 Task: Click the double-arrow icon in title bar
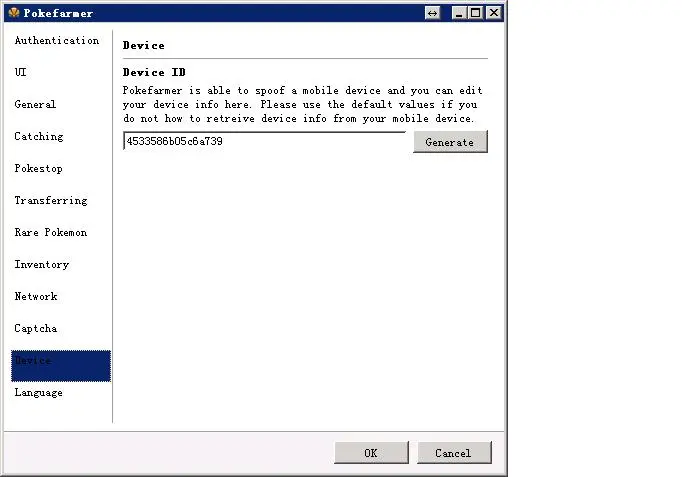[432, 13]
